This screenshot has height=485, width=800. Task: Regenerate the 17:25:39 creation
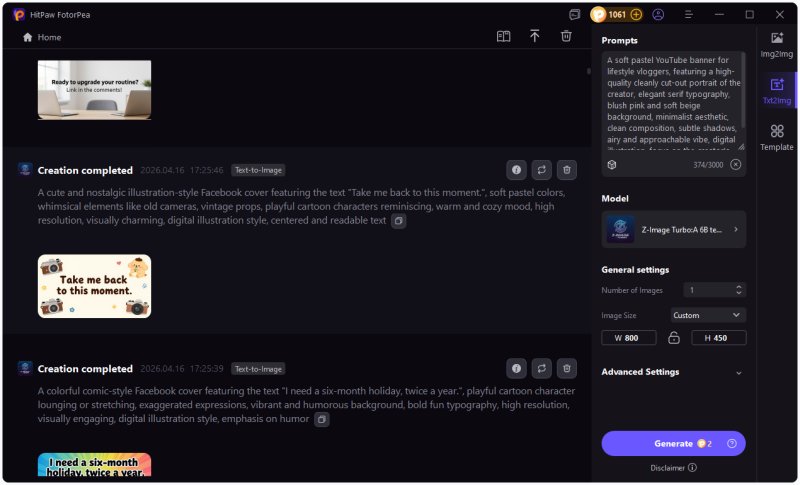click(x=541, y=368)
